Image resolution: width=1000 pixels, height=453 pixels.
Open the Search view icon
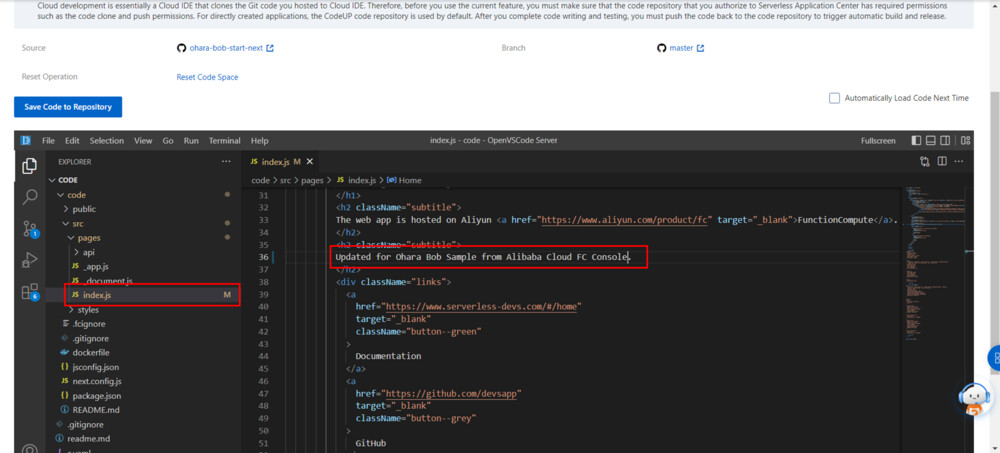30,197
